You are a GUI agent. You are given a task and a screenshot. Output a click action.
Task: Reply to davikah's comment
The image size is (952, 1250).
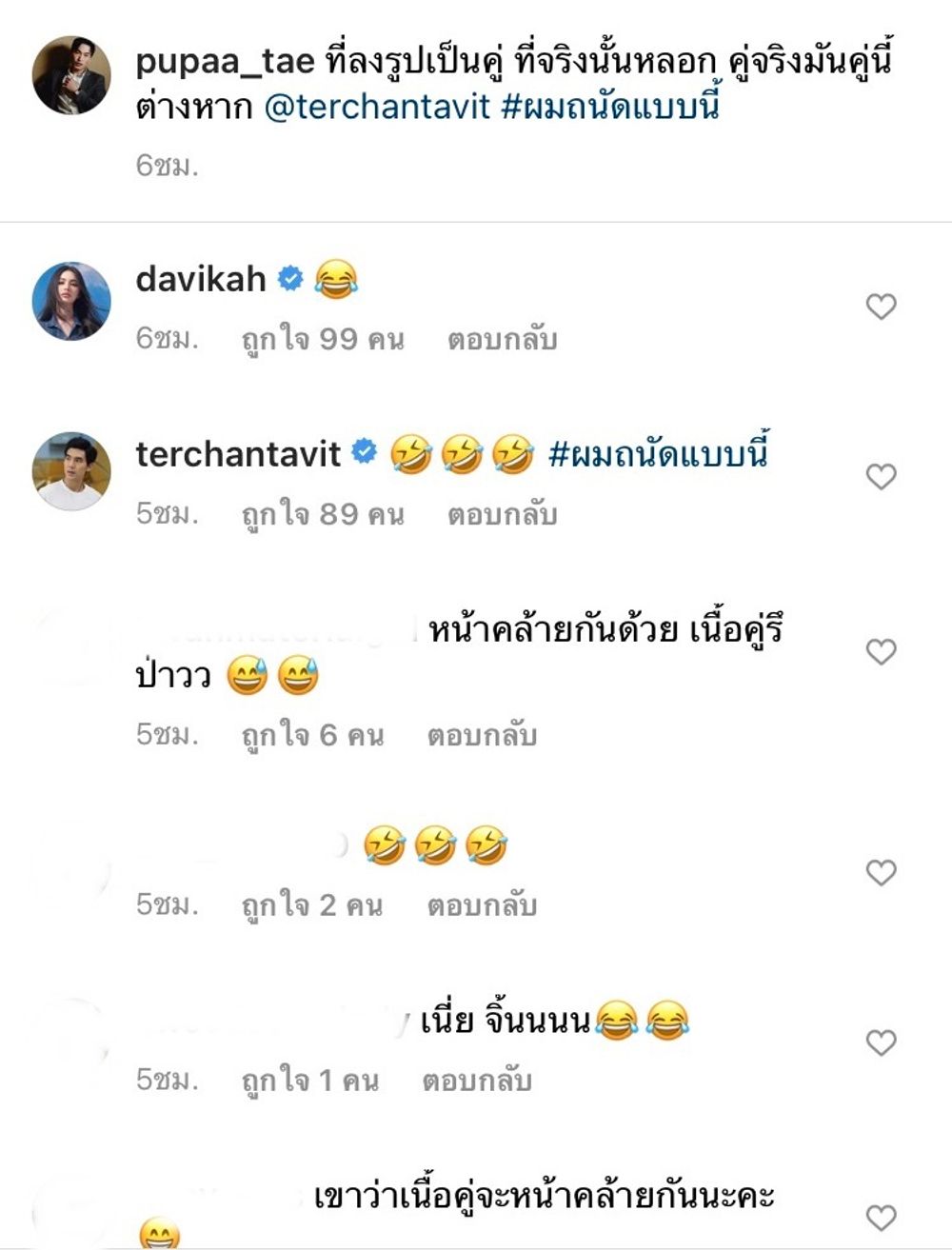pos(502,339)
